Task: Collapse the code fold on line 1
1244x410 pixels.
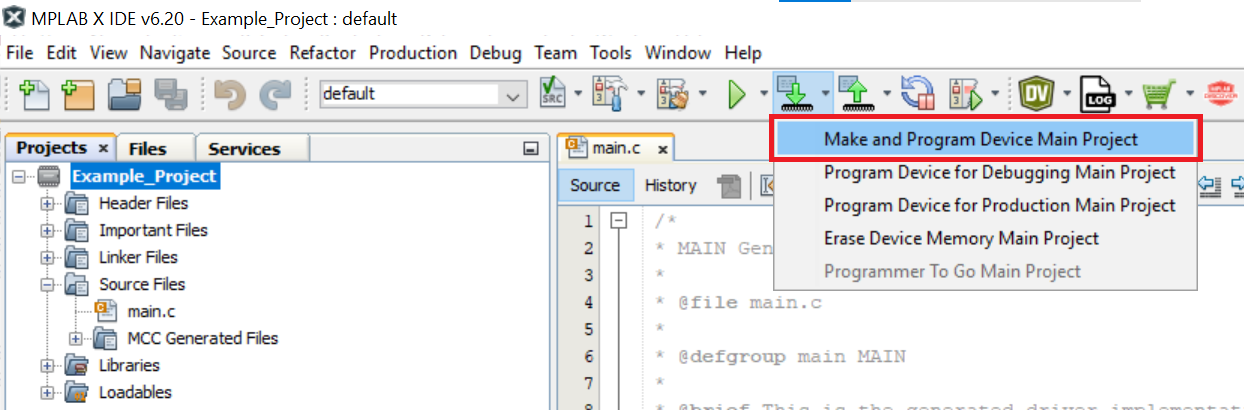Action: pyautogui.click(x=618, y=222)
